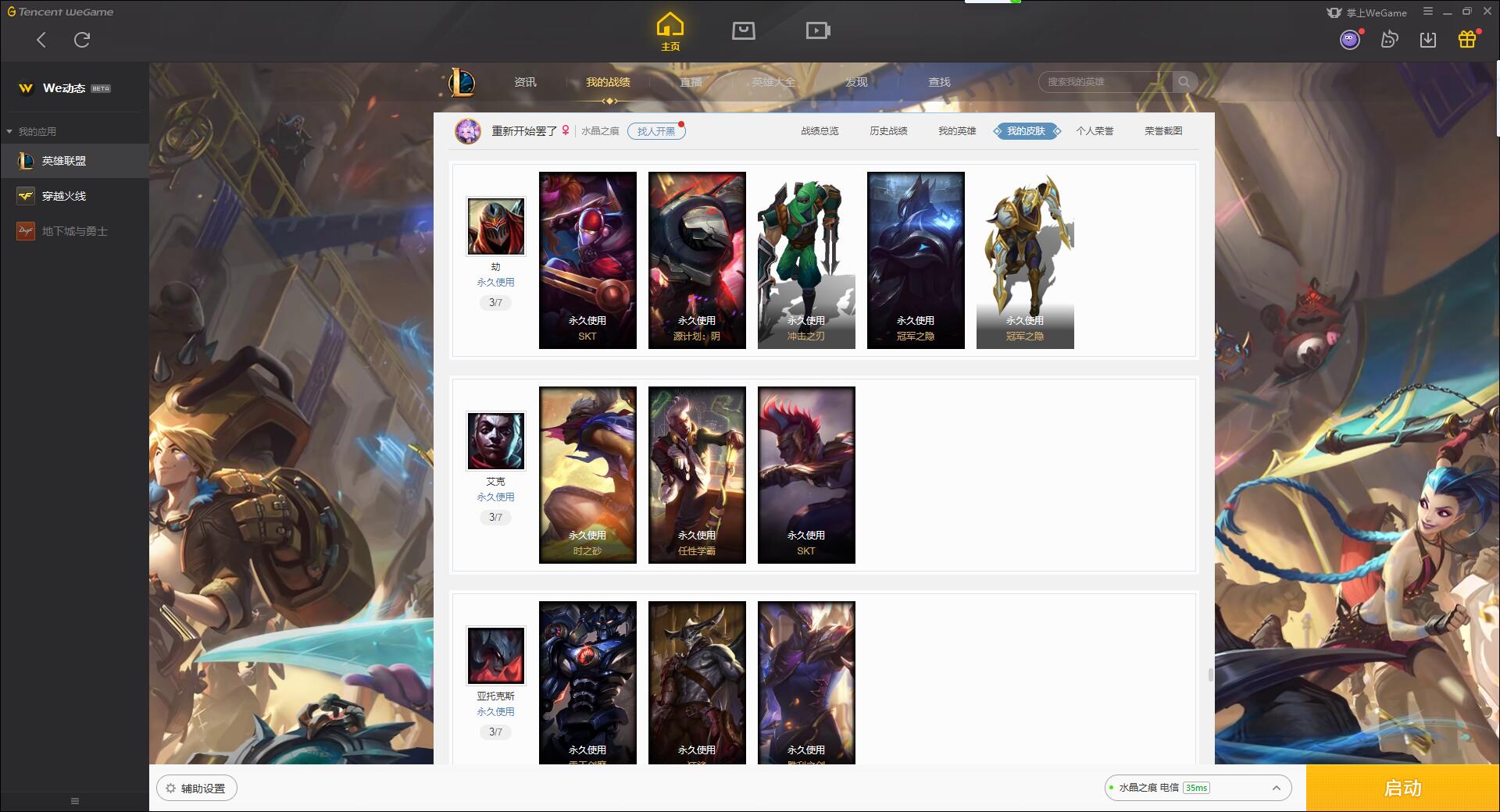This screenshot has height=812, width=1500.
Task: Click the 任性学霸 skin card
Action: 697,475
